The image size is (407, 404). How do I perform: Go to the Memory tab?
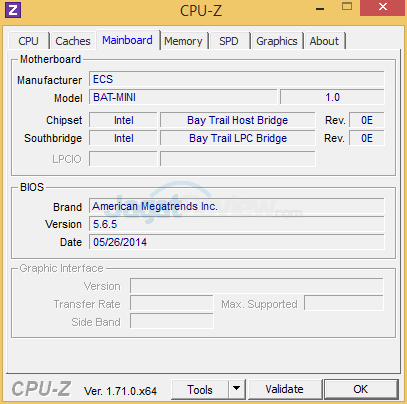(x=183, y=41)
